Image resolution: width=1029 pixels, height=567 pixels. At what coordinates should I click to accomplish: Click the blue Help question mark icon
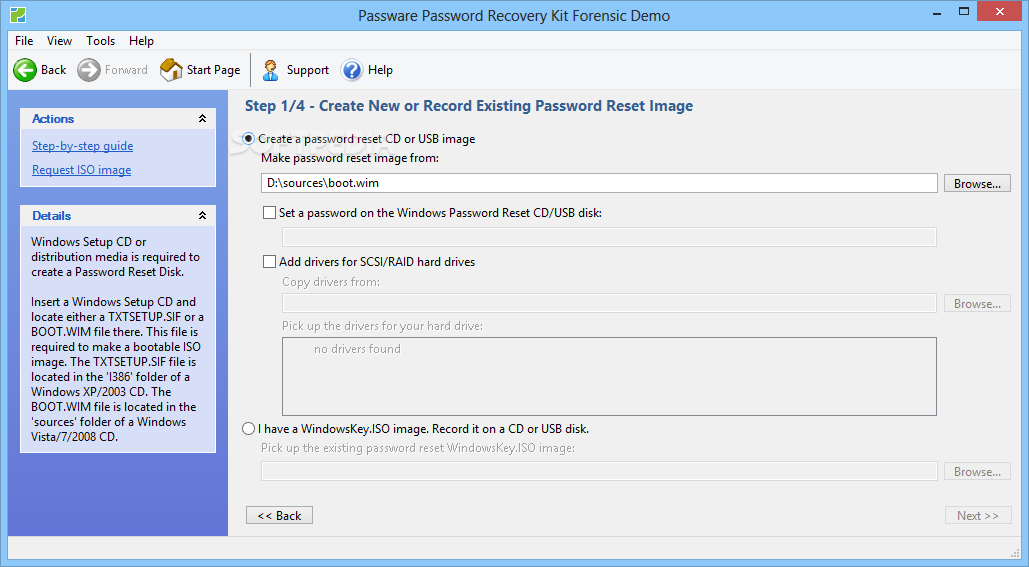tap(352, 70)
